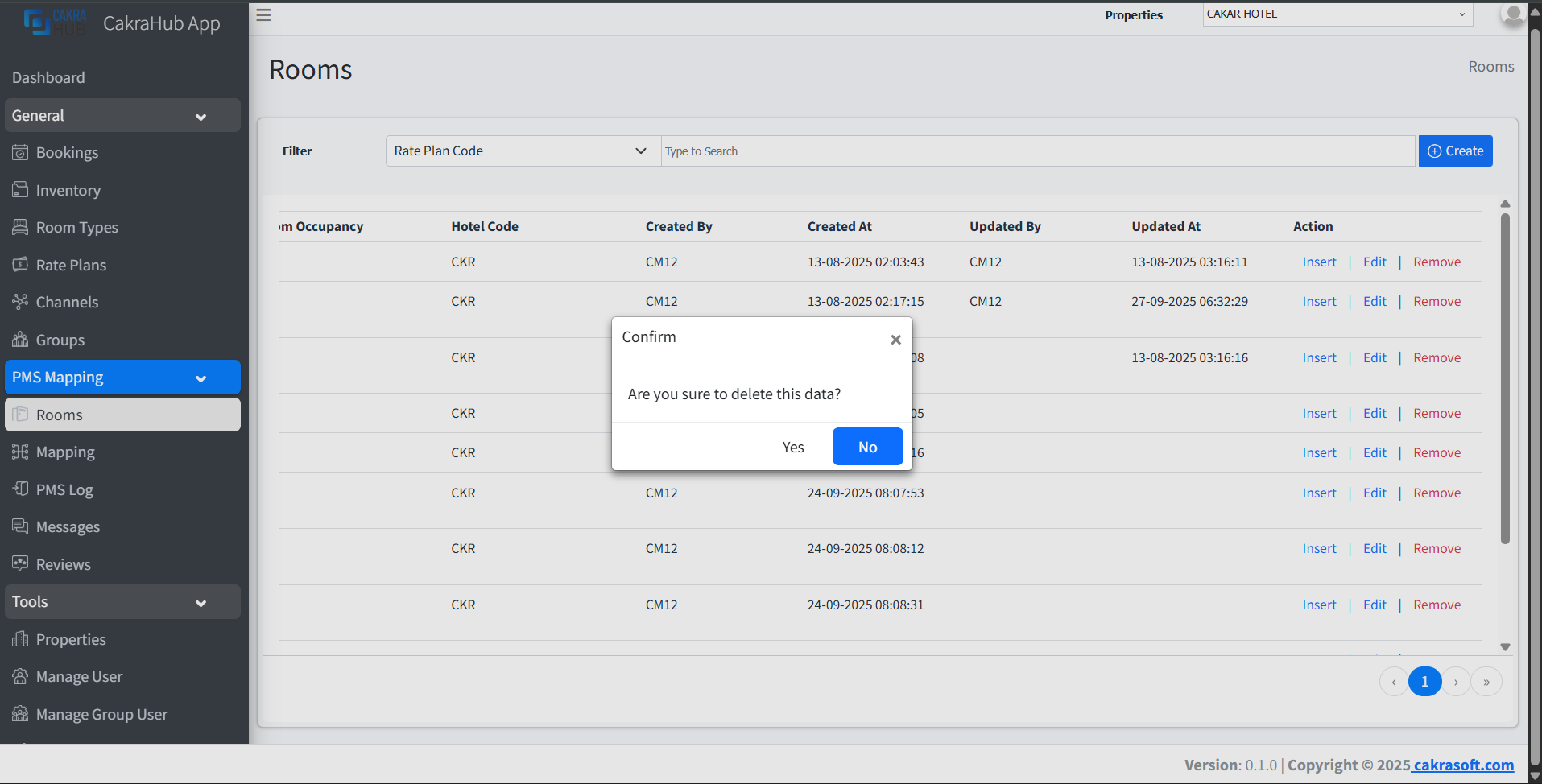Click the hamburger menu icon

tap(263, 15)
